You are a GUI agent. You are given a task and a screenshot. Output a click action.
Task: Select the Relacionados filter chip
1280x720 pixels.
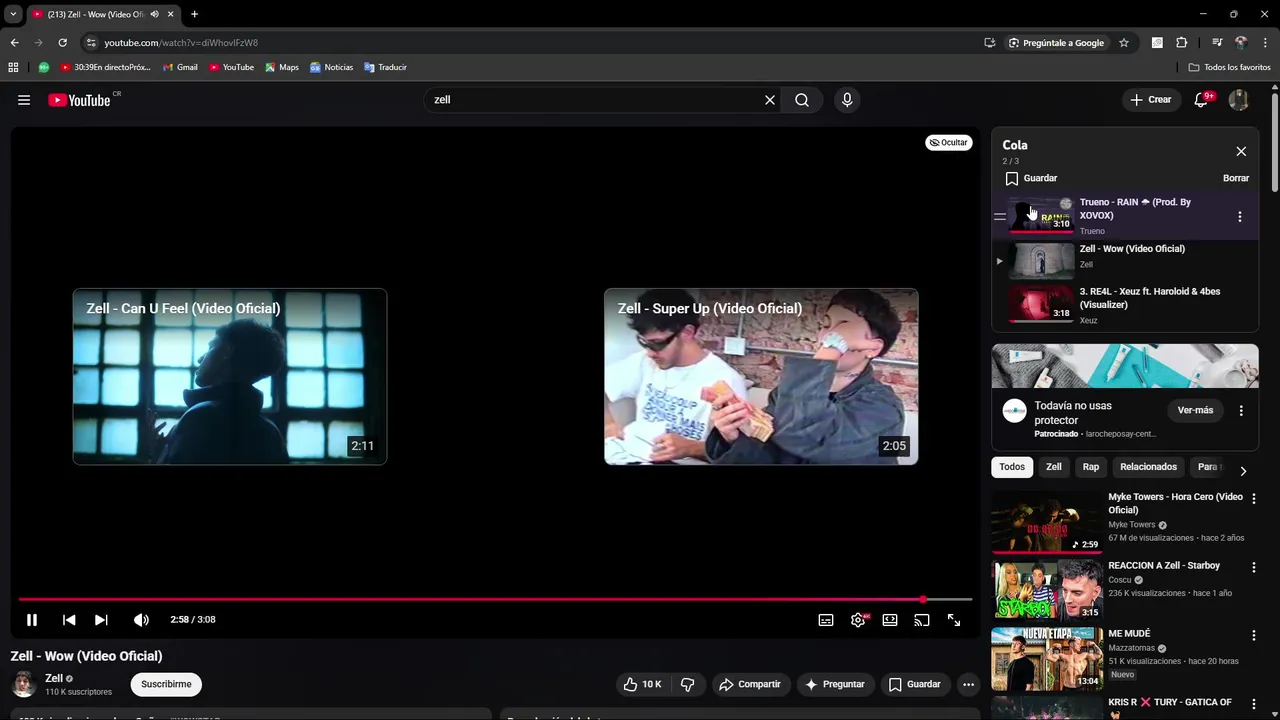1148,467
